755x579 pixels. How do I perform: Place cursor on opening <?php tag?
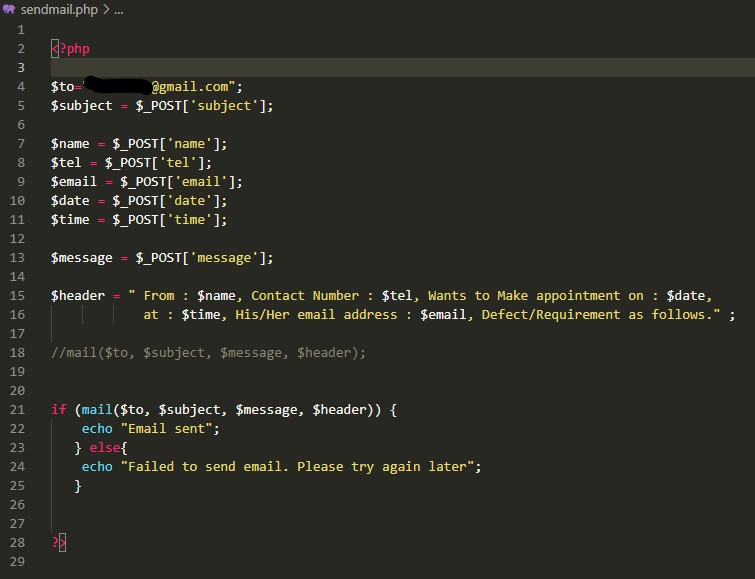coord(70,49)
